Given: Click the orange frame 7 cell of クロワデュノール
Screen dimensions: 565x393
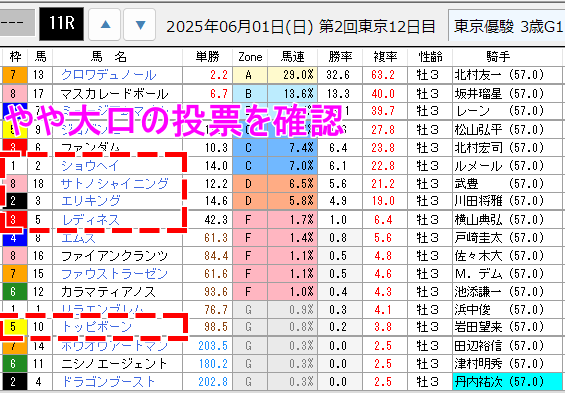Looking at the screenshot, I should [x=14, y=75].
